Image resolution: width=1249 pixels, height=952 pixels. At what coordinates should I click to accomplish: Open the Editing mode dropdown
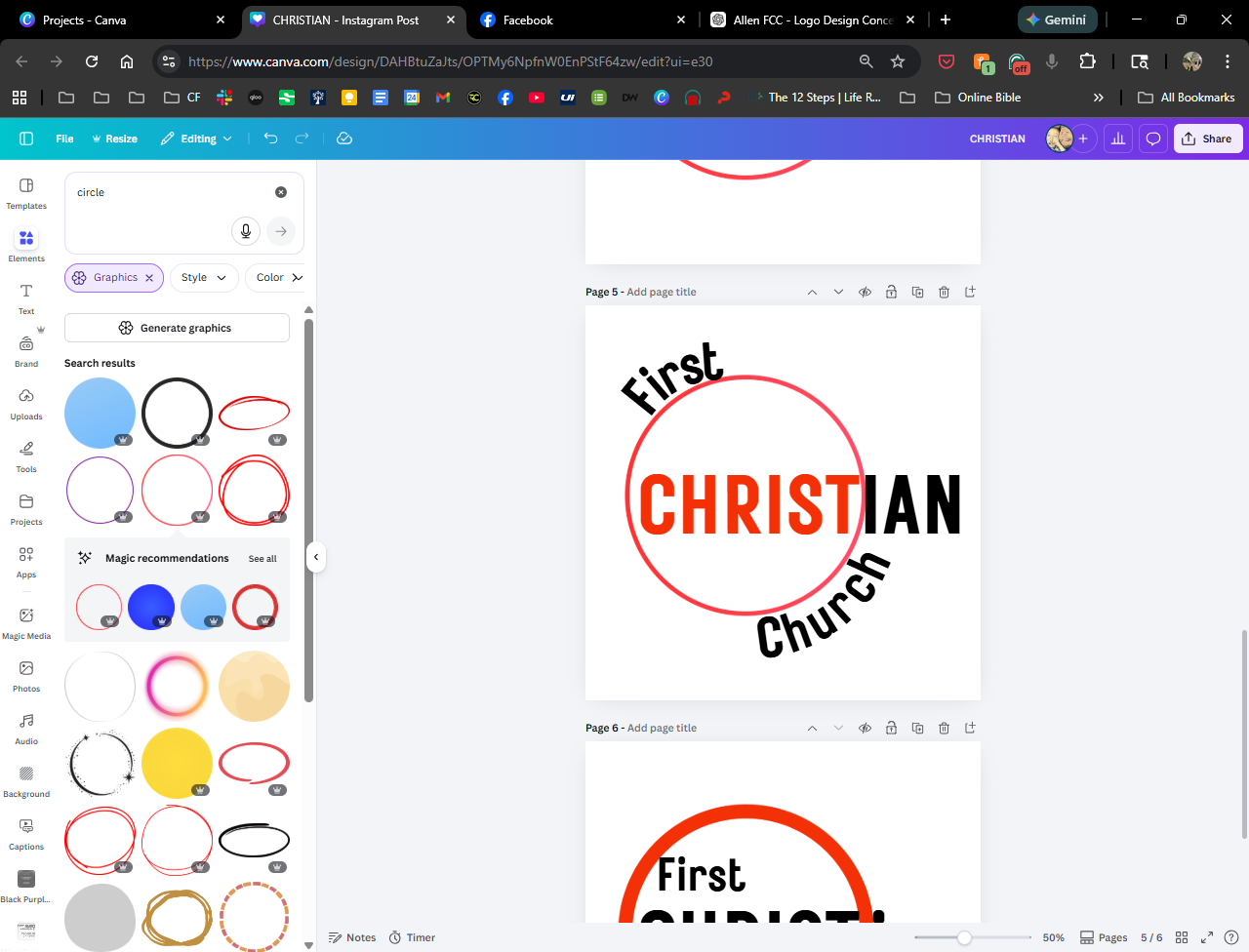tap(197, 139)
